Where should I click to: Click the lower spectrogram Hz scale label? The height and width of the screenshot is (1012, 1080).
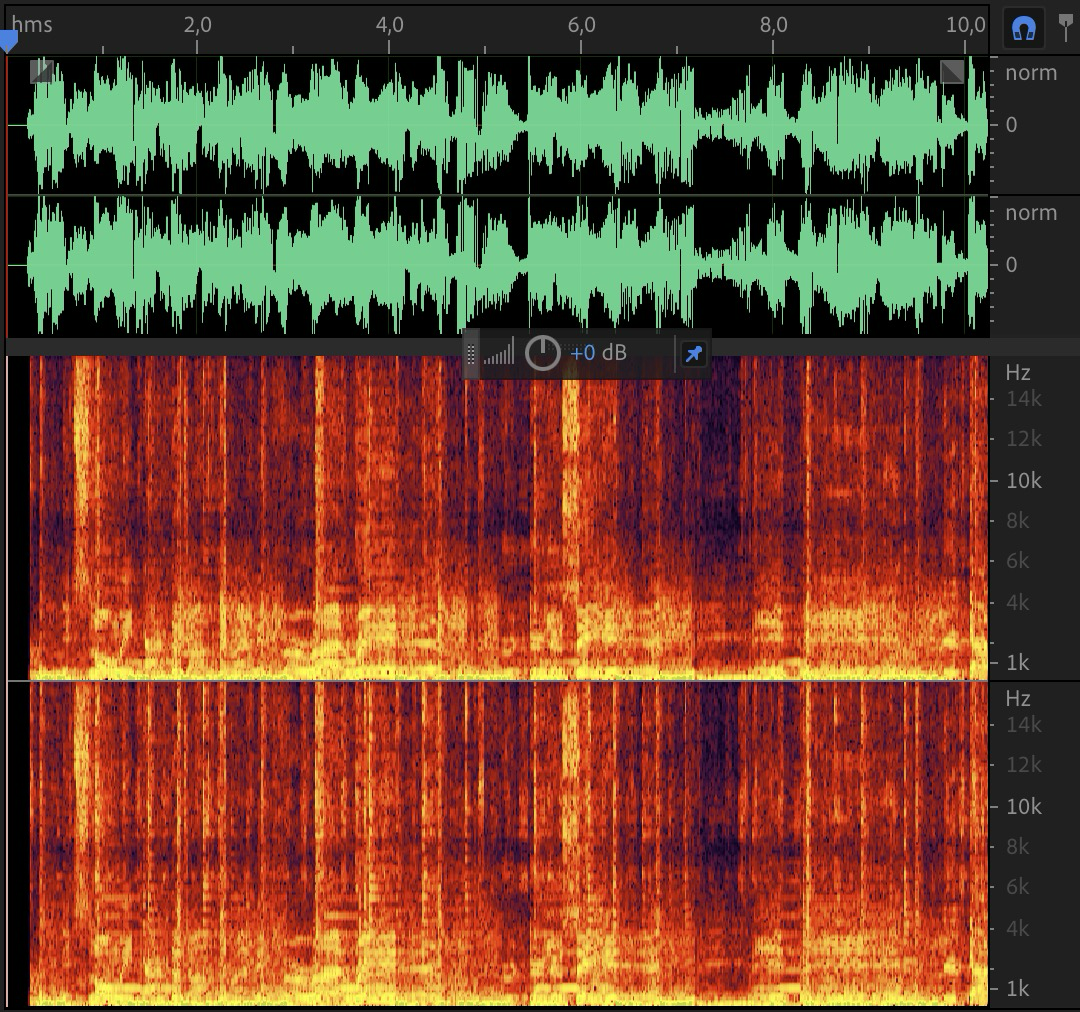tap(1017, 699)
